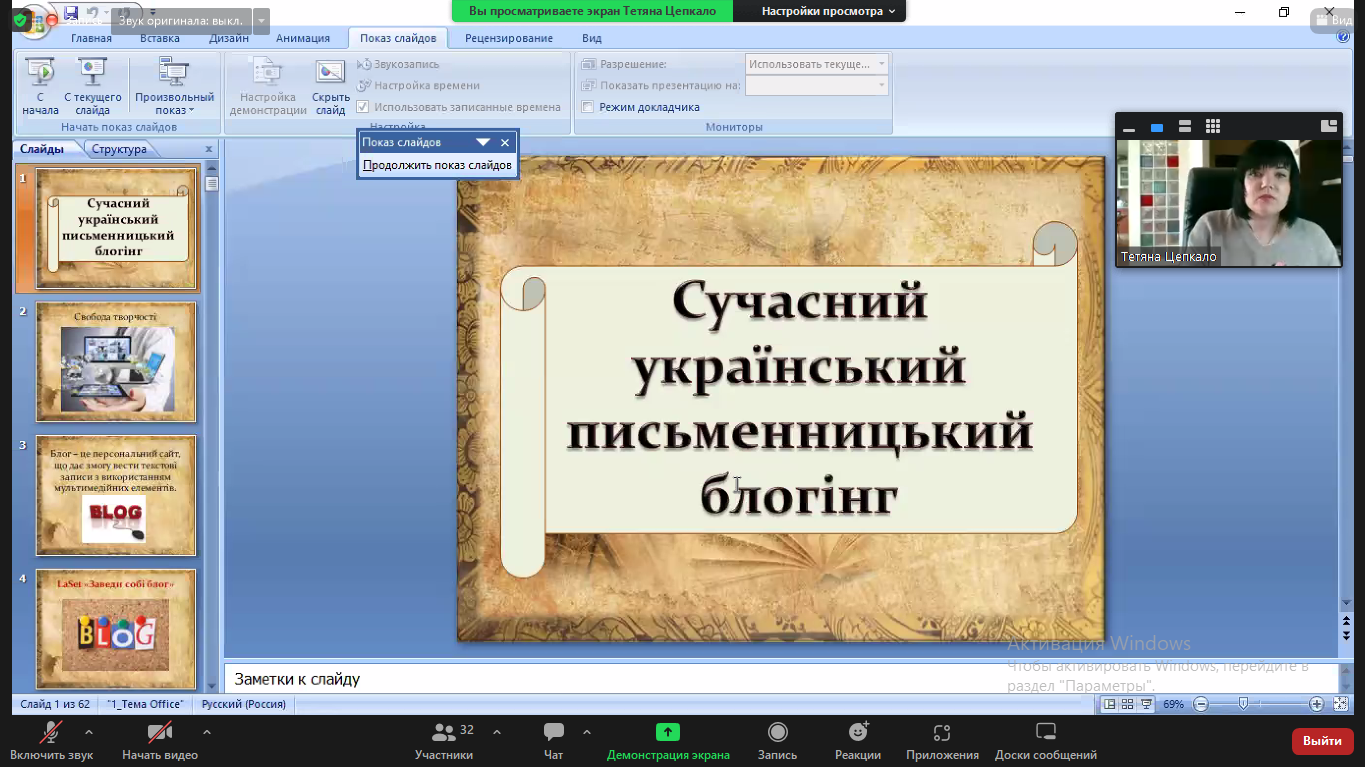Start slideshow from beginning (С начала)
Screen dimensions: 1365x767
tap(40, 86)
